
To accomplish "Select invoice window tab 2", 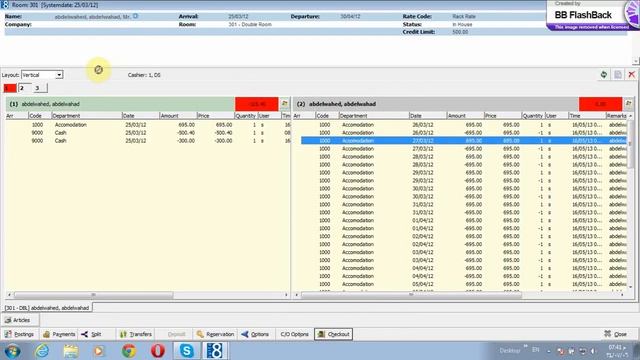I will 25,88.
